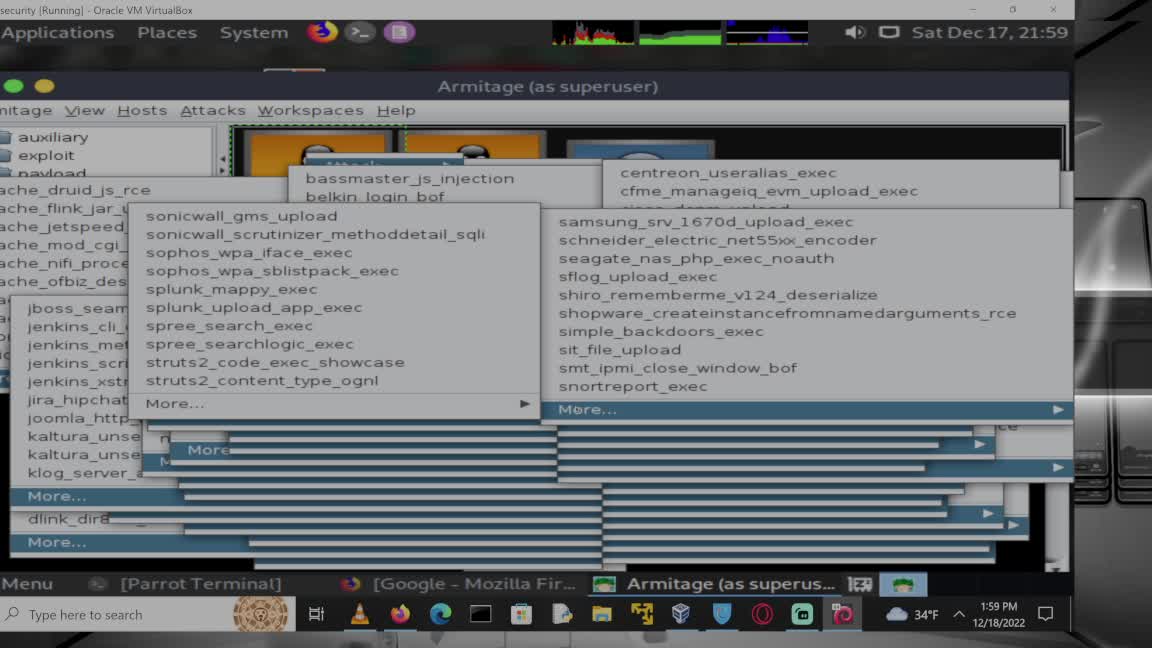Launch VLC from the Windows taskbar
This screenshot has height=648, width=1152.
point(359,614)
